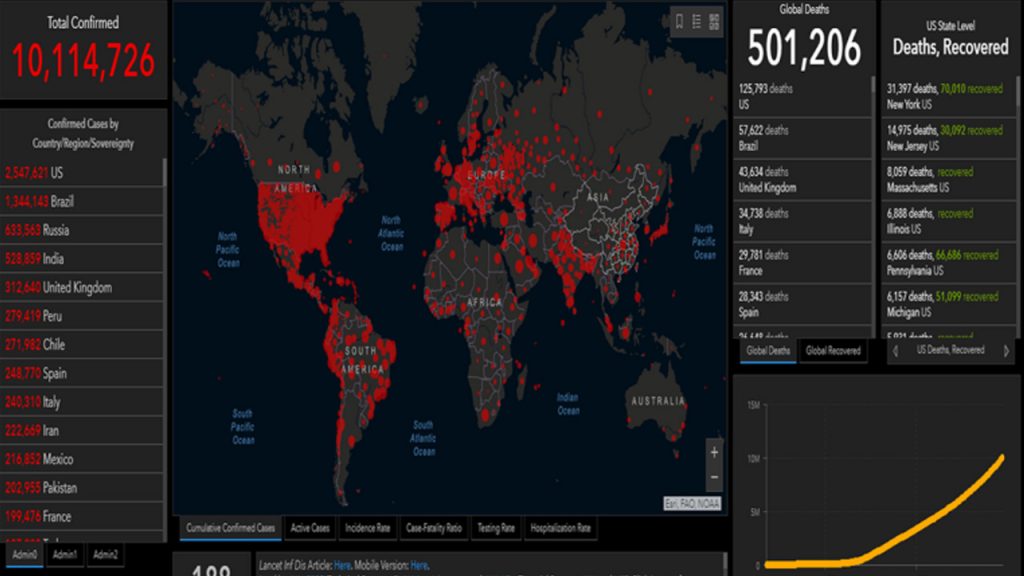Switch to the Global Recovered tab
The width and height of the screenshot is (1024, 576).
click(833, 351)
